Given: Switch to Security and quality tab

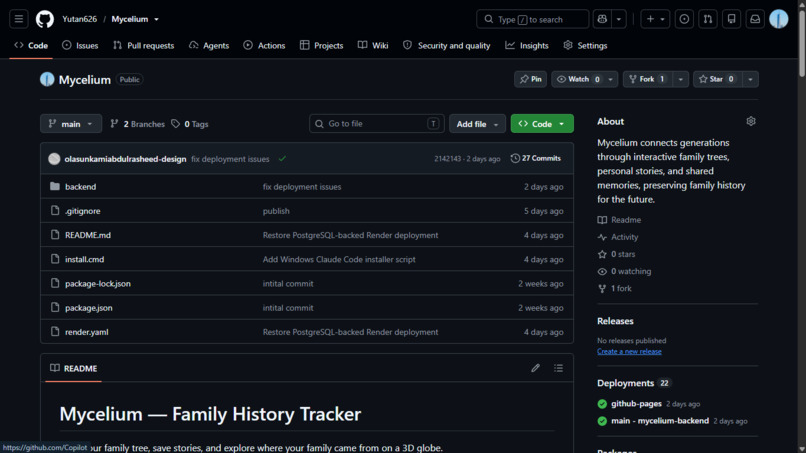Looking at the screenshot, I should tap(447, 45).
